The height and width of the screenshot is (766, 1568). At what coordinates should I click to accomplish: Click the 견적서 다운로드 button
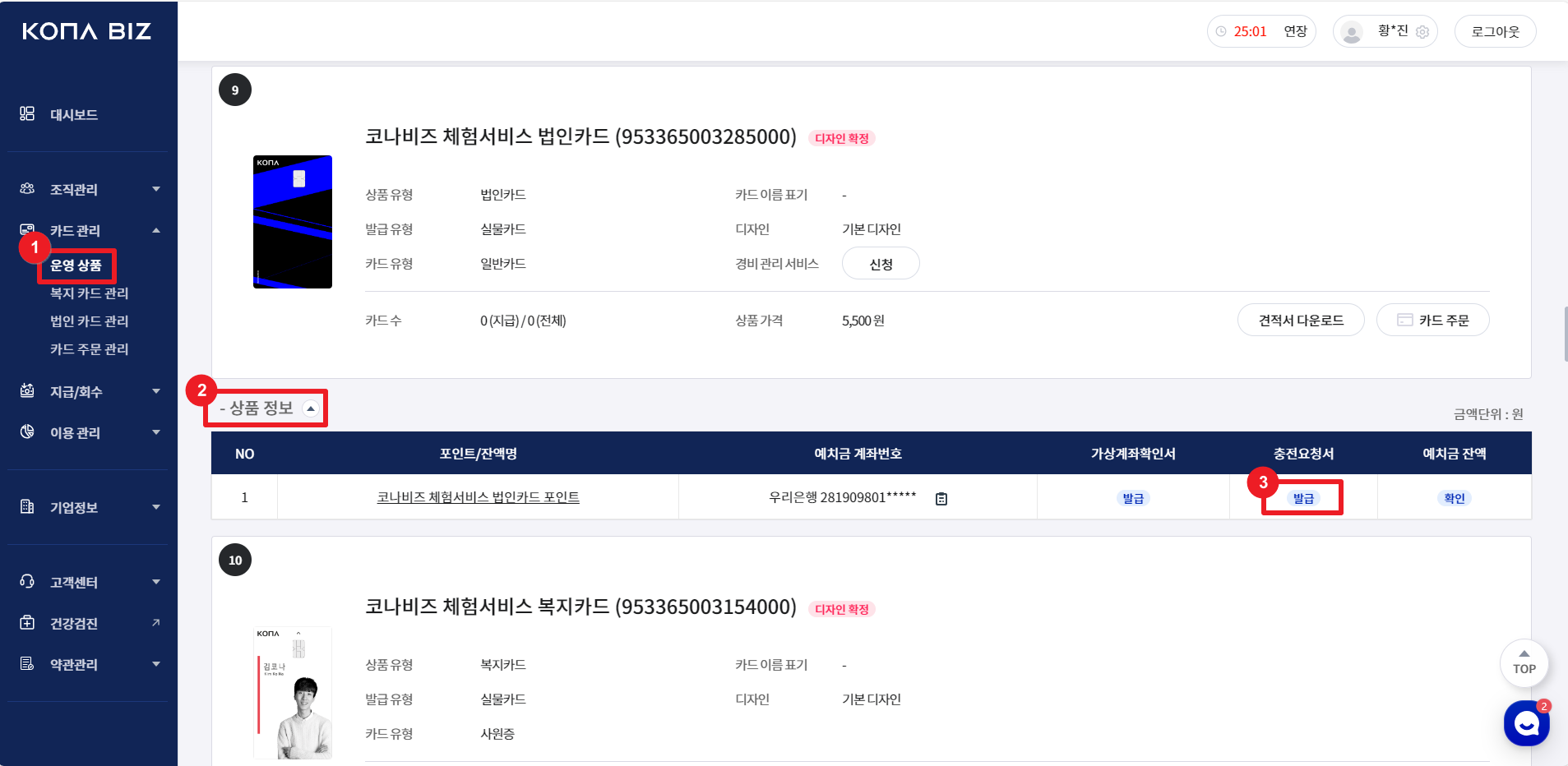point(1300,320)
